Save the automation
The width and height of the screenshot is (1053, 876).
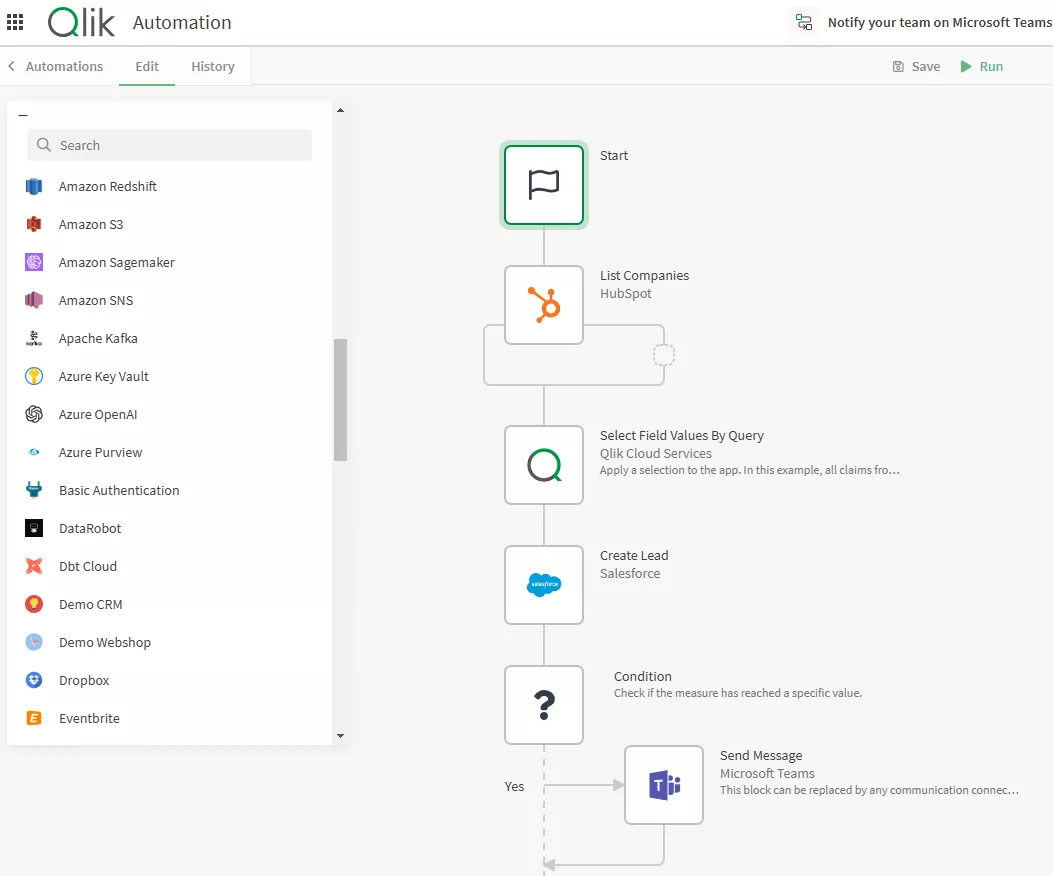[915, 66]
